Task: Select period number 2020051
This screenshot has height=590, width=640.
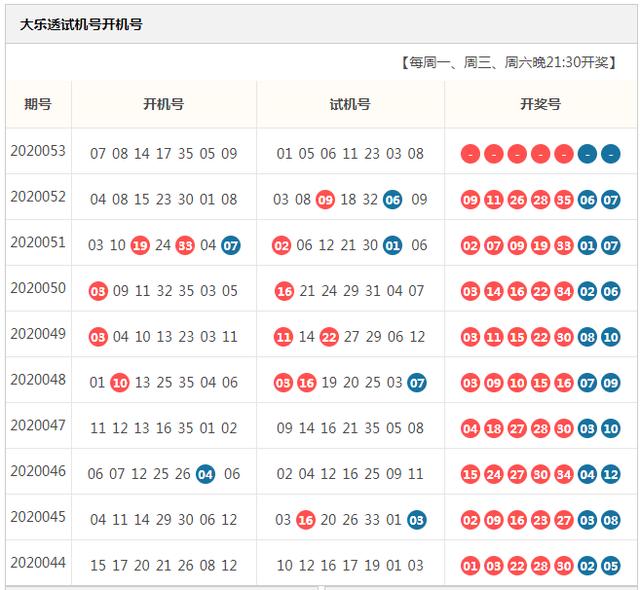Action: click(x=38, y=242)
